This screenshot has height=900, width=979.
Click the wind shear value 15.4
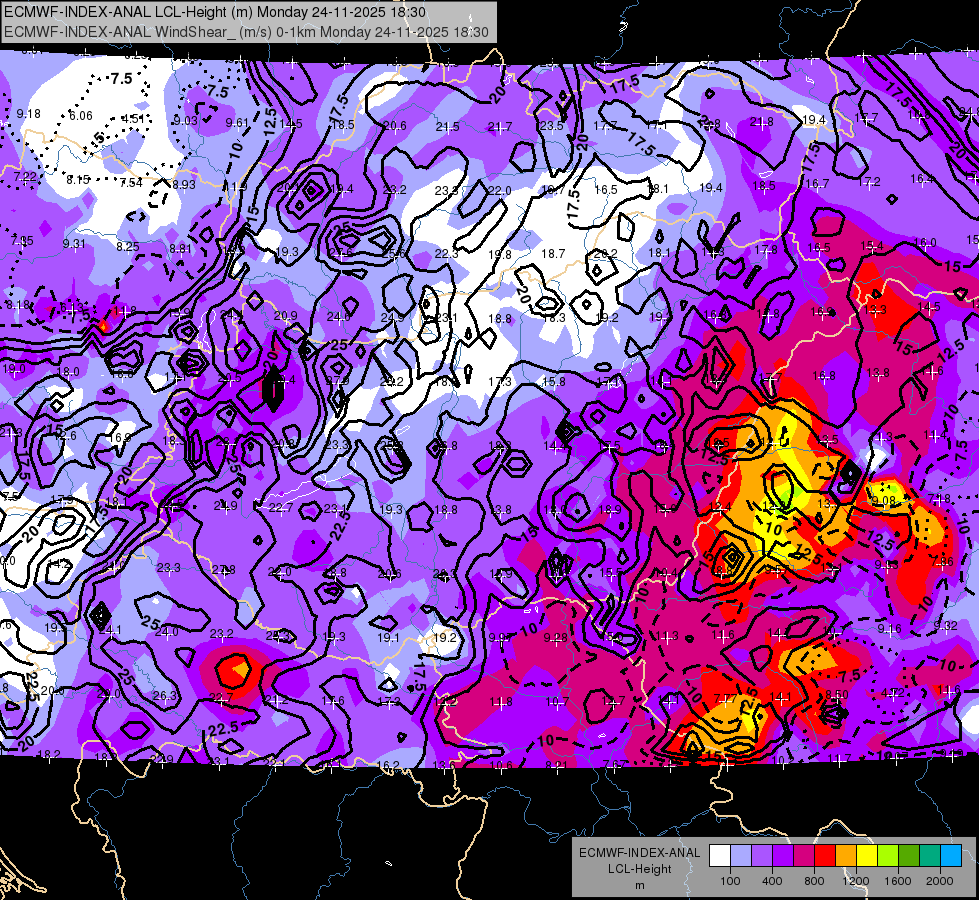pos(872,245)
